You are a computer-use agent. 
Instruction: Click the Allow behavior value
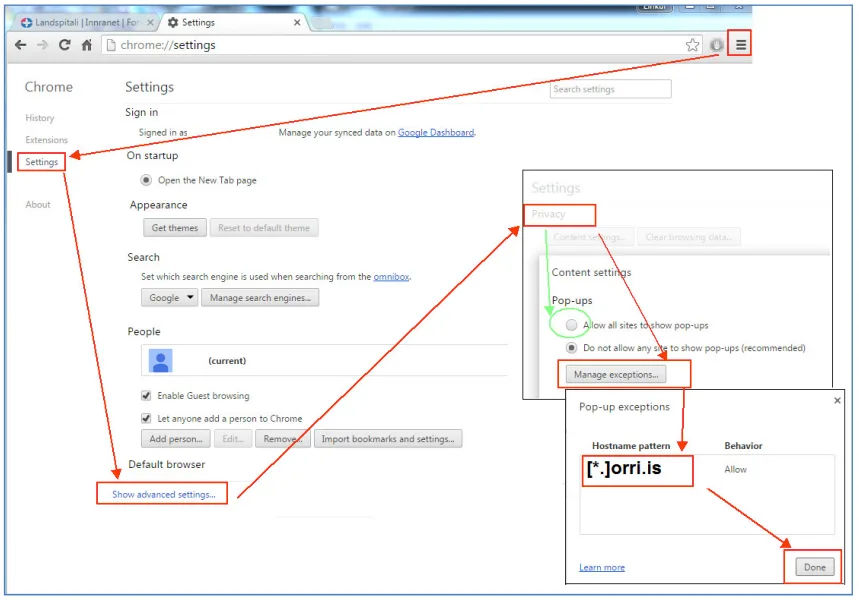coord(735,470)
